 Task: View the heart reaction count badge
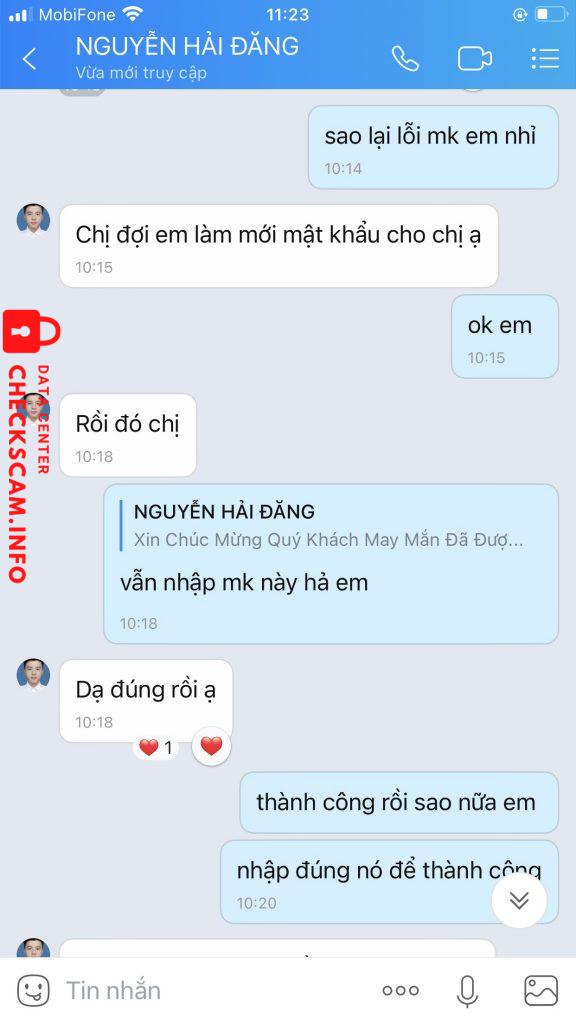(x=157, y=747)
